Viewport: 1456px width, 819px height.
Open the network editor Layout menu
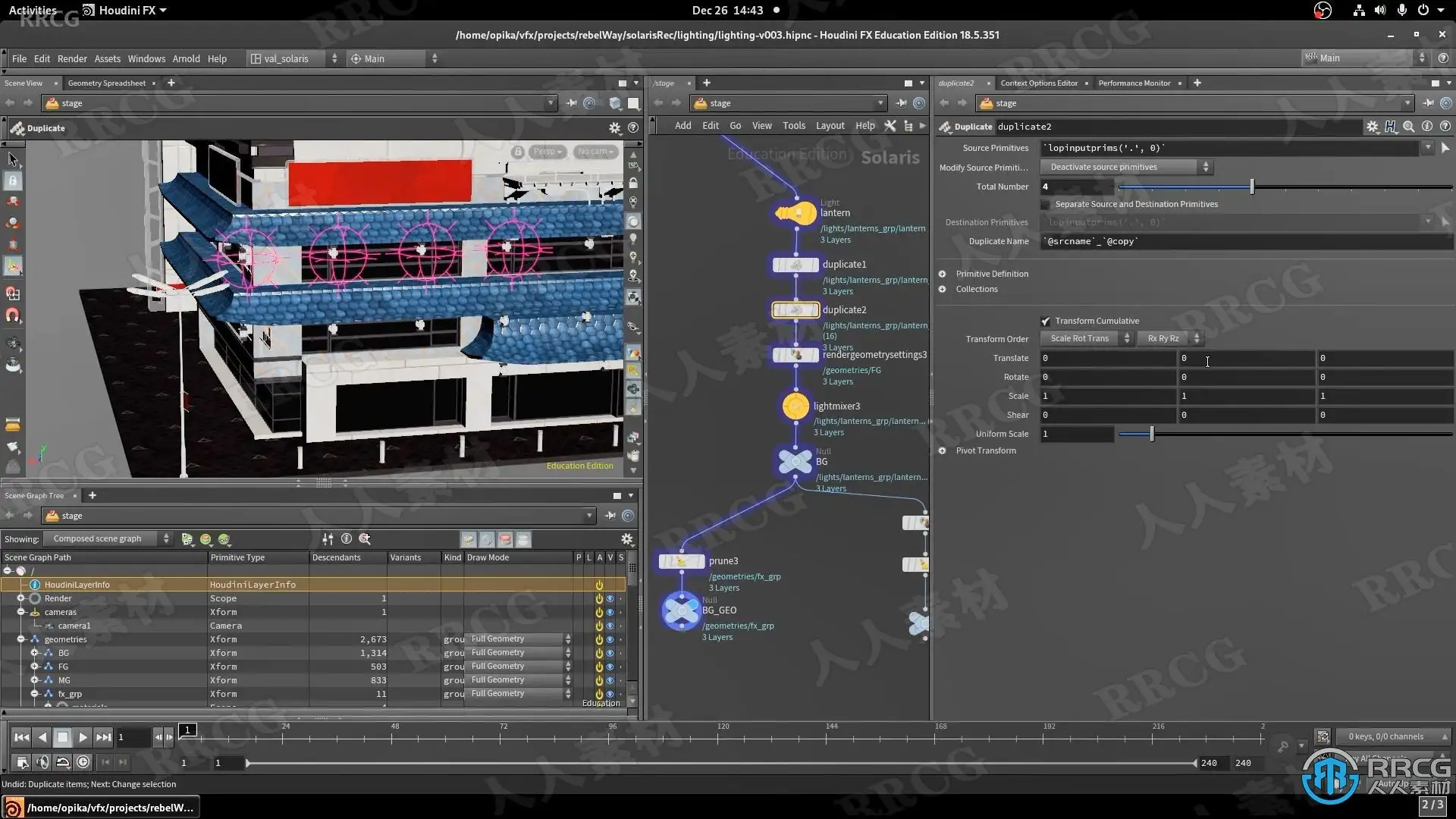tap(830, 126)
